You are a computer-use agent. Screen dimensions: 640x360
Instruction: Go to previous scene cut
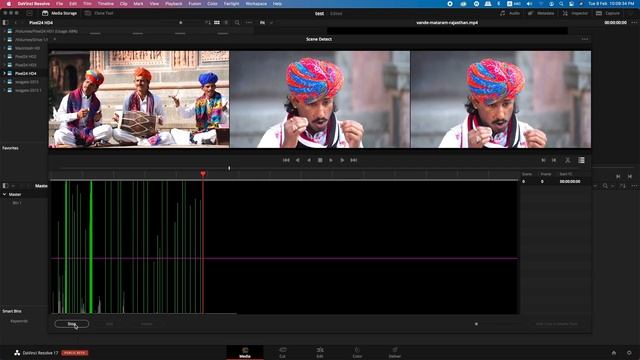point(543,160)
